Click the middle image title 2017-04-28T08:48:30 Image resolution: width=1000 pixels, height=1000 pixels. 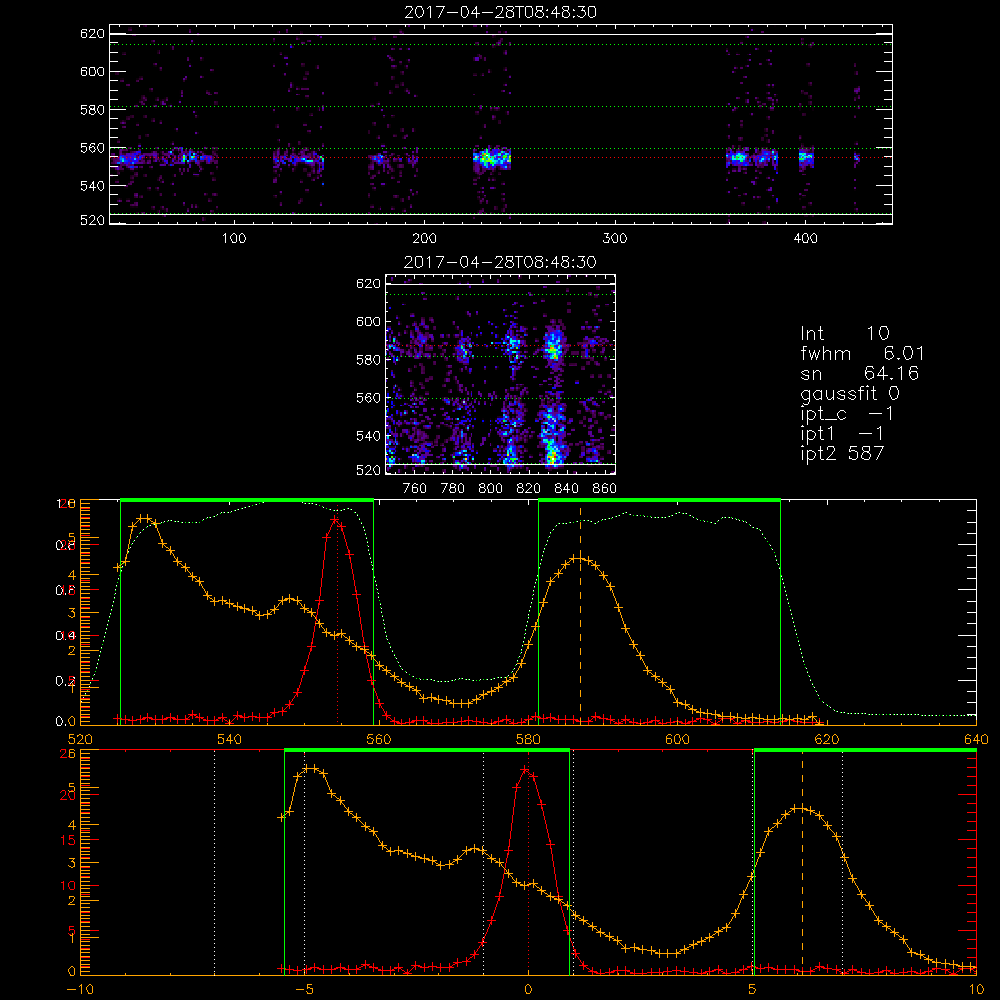click(500, 262)
